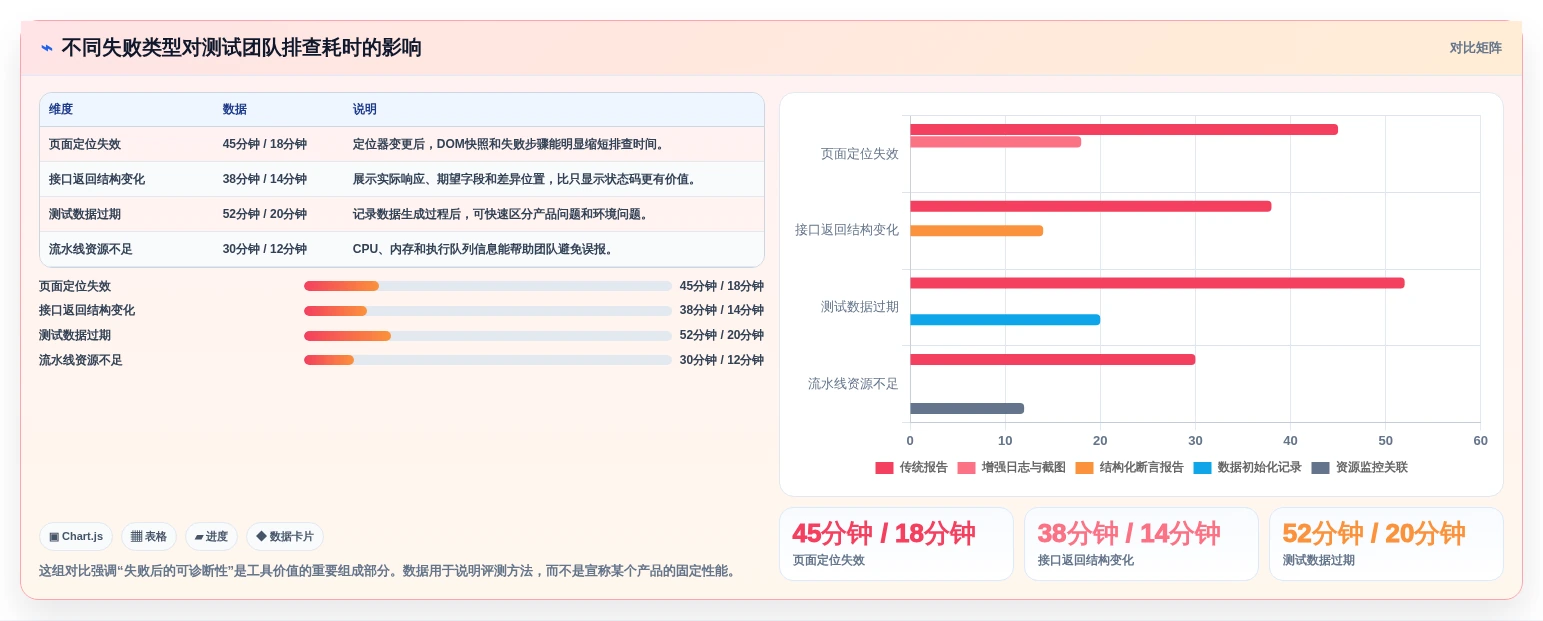Click the red 传统报告 legend swatch

point(884,468)
